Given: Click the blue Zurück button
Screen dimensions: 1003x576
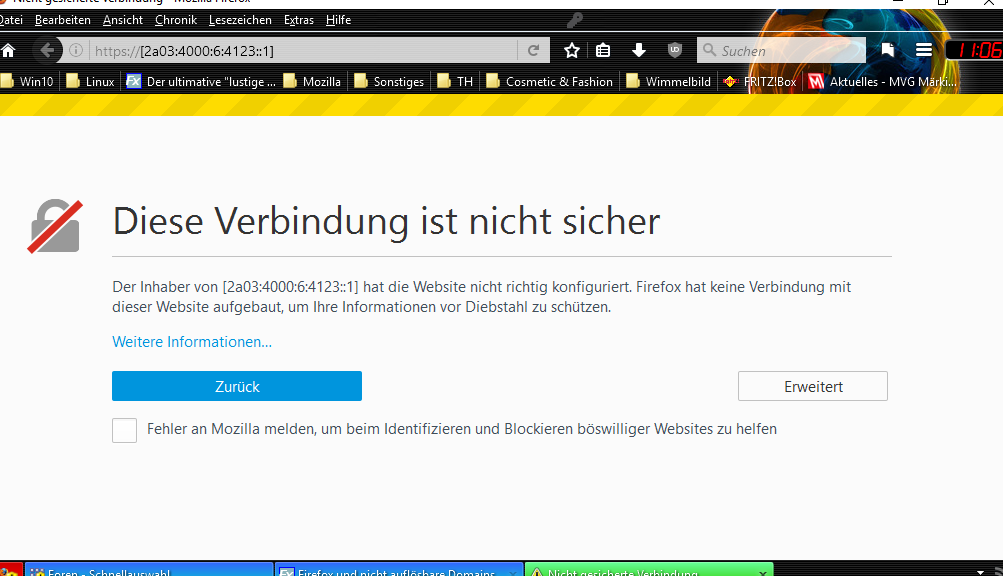Looking at the screenshot, I should (237, 386).
